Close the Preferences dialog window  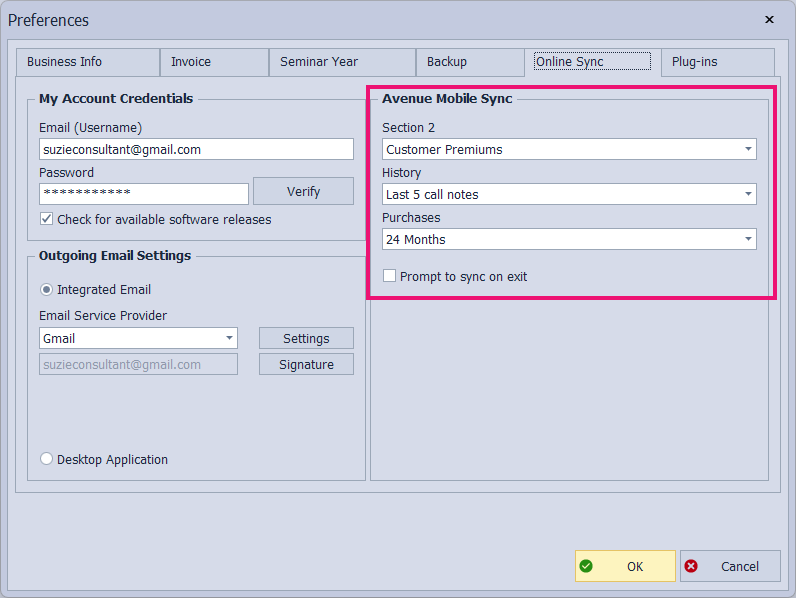(769, 19)
